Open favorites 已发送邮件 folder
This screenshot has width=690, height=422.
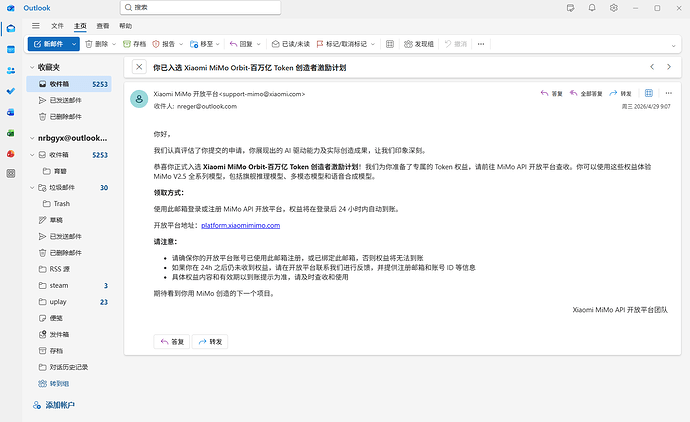click(69, 100)
